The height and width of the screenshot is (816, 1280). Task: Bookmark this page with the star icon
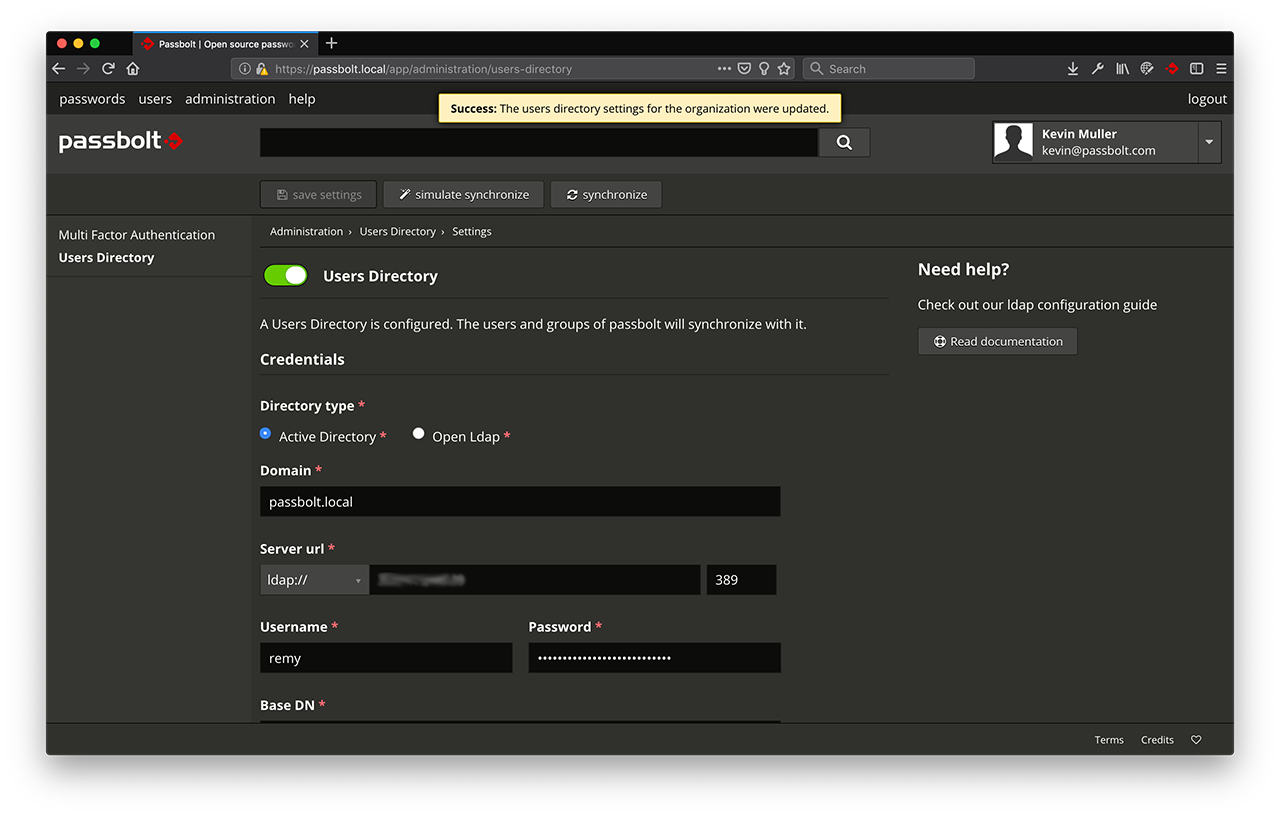(x=784, y=69)
